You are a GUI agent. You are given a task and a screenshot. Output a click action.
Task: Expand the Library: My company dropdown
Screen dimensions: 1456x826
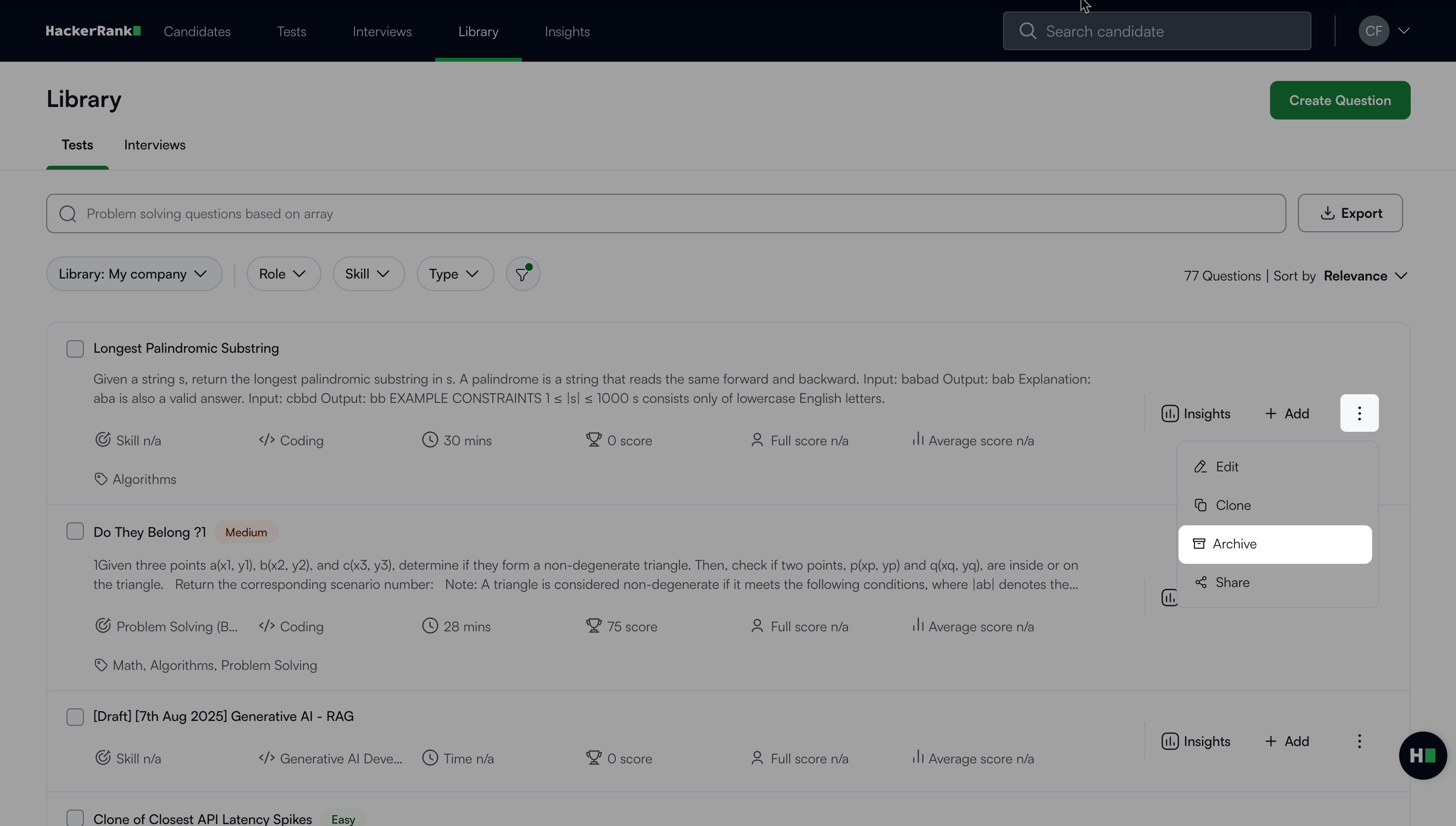pyautogui.click(x=134, y=274)
